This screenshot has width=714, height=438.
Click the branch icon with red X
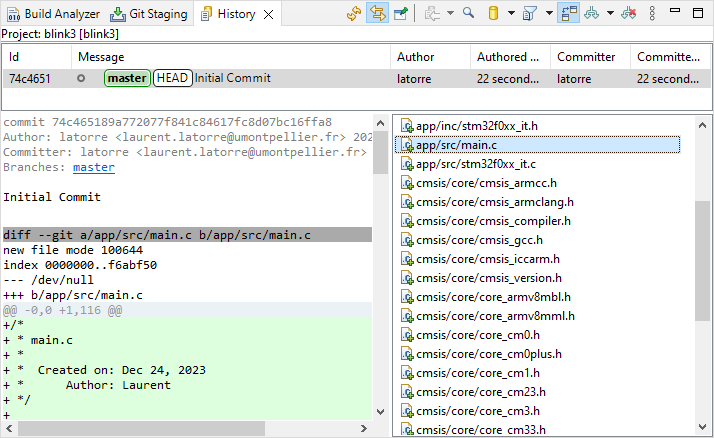point(629,14)
